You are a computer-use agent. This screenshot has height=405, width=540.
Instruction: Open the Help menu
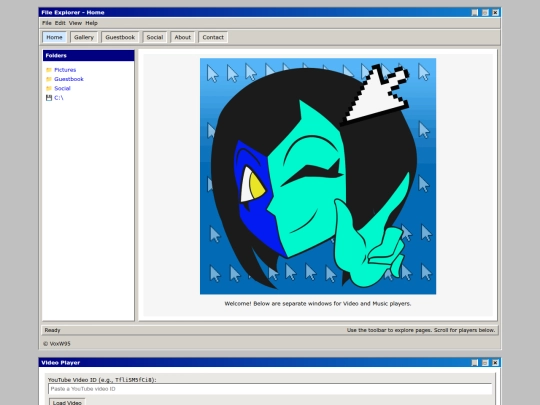click(92, 23)
